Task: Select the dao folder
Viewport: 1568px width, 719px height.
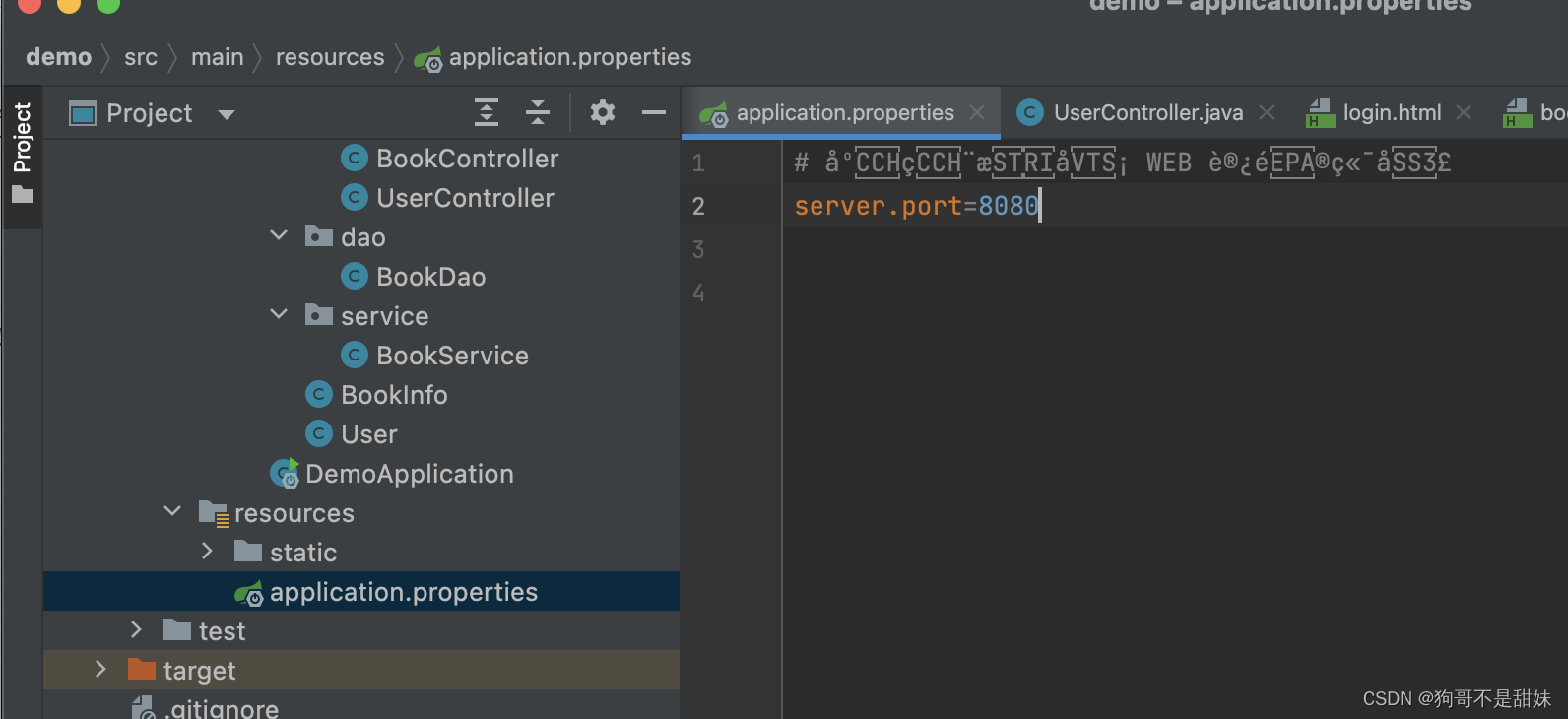Action: (362, 237)
